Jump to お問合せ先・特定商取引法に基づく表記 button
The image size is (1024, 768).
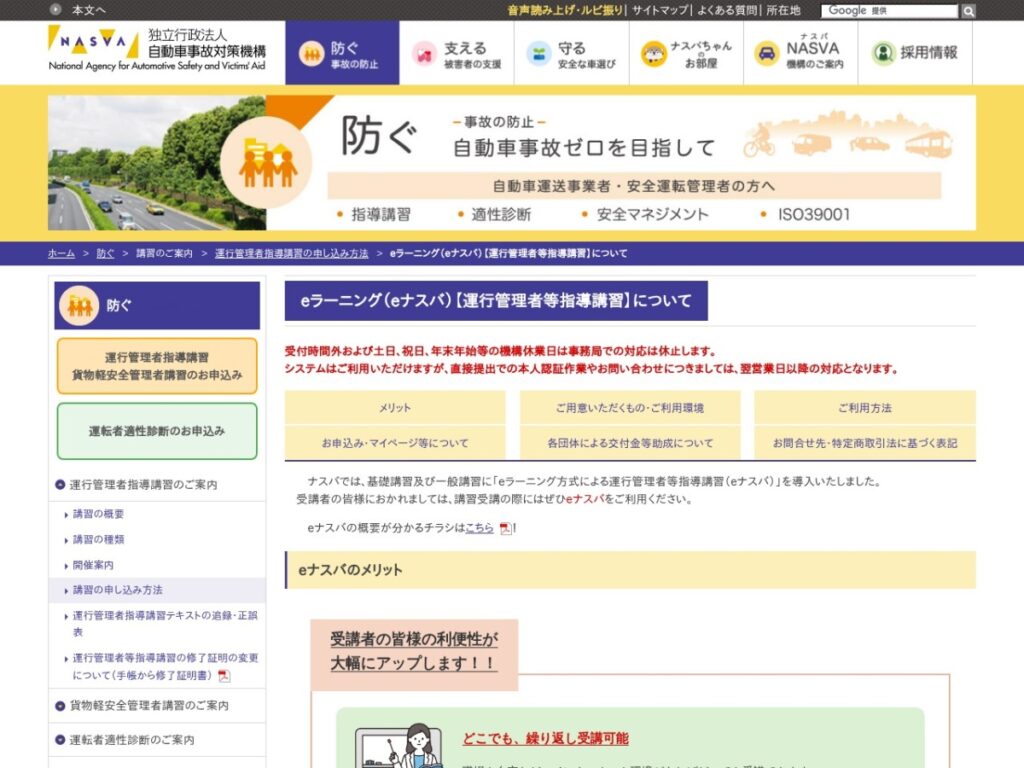pyautogui.click(x=865, y=443)
